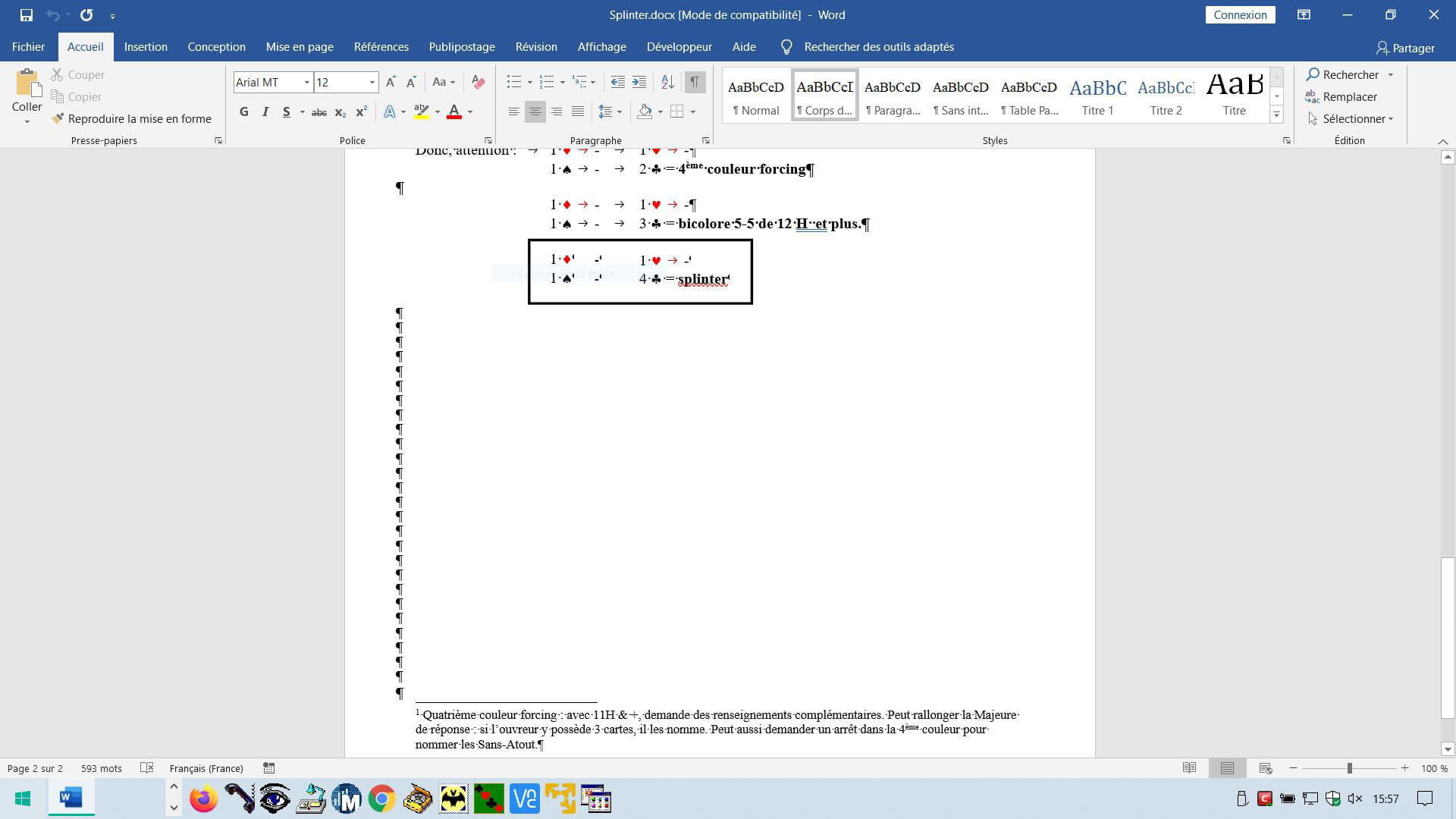Switch to read mode view icon
Viewport: 1456px width, 819px height.
point(1190,768)
